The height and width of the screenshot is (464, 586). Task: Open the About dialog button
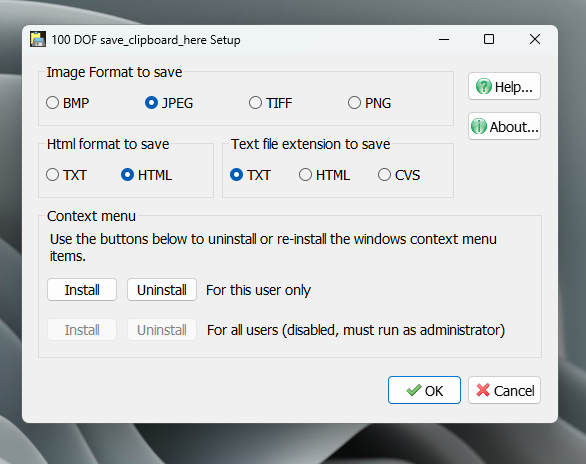pyautogui.click(x=504, y=126)
